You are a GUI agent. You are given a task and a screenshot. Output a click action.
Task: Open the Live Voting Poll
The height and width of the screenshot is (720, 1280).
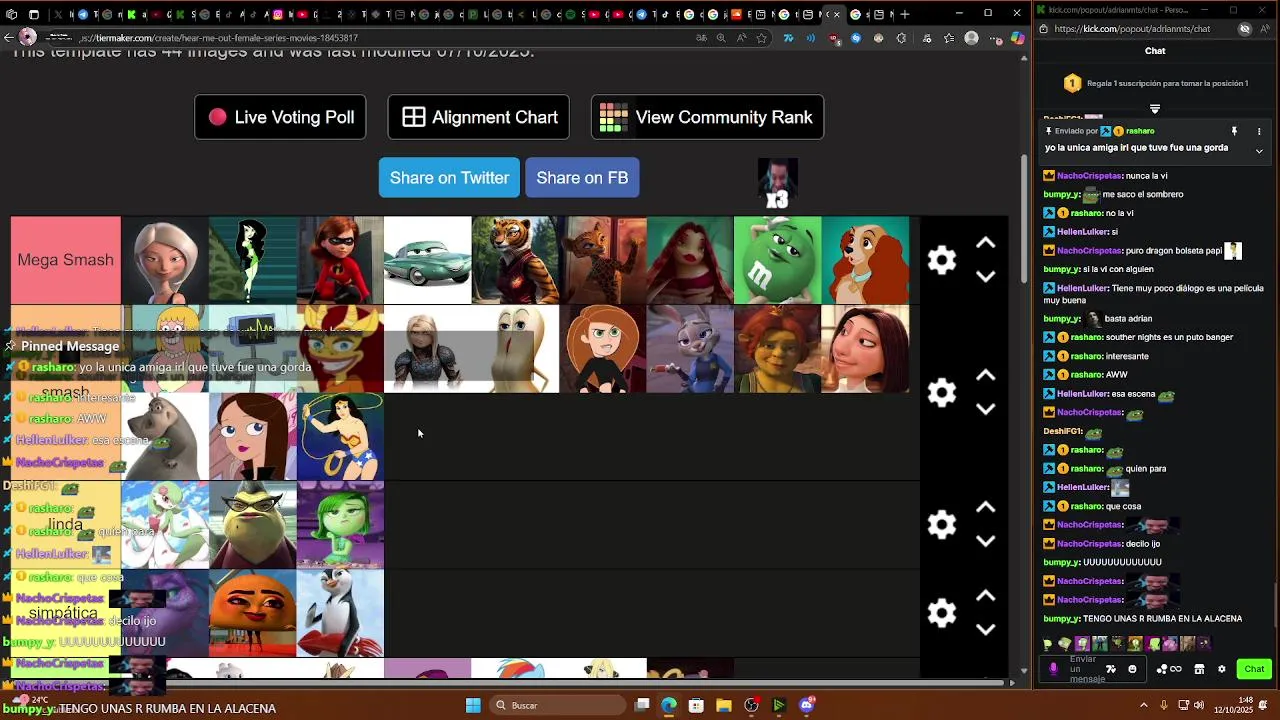coord(280,117)
